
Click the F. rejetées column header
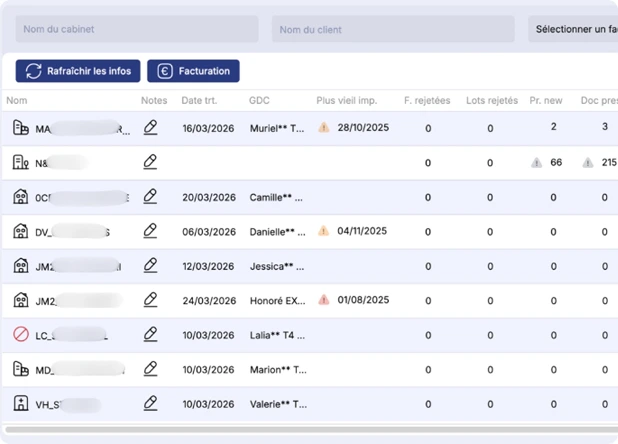(x=427, y=100)
